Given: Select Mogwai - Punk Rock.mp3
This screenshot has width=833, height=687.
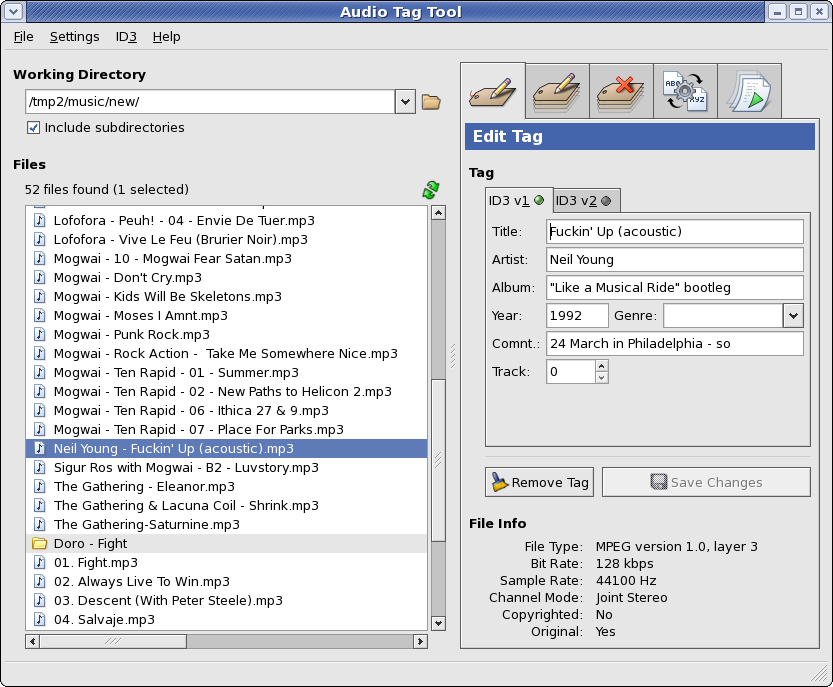Looking at the screenshot, I should pyautogui.click(x=226, y=335).
